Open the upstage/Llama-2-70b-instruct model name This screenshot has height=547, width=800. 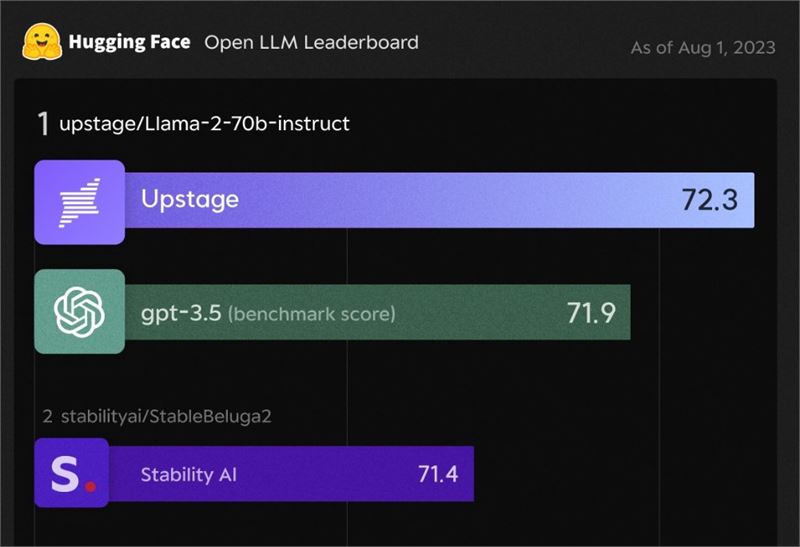204,123
